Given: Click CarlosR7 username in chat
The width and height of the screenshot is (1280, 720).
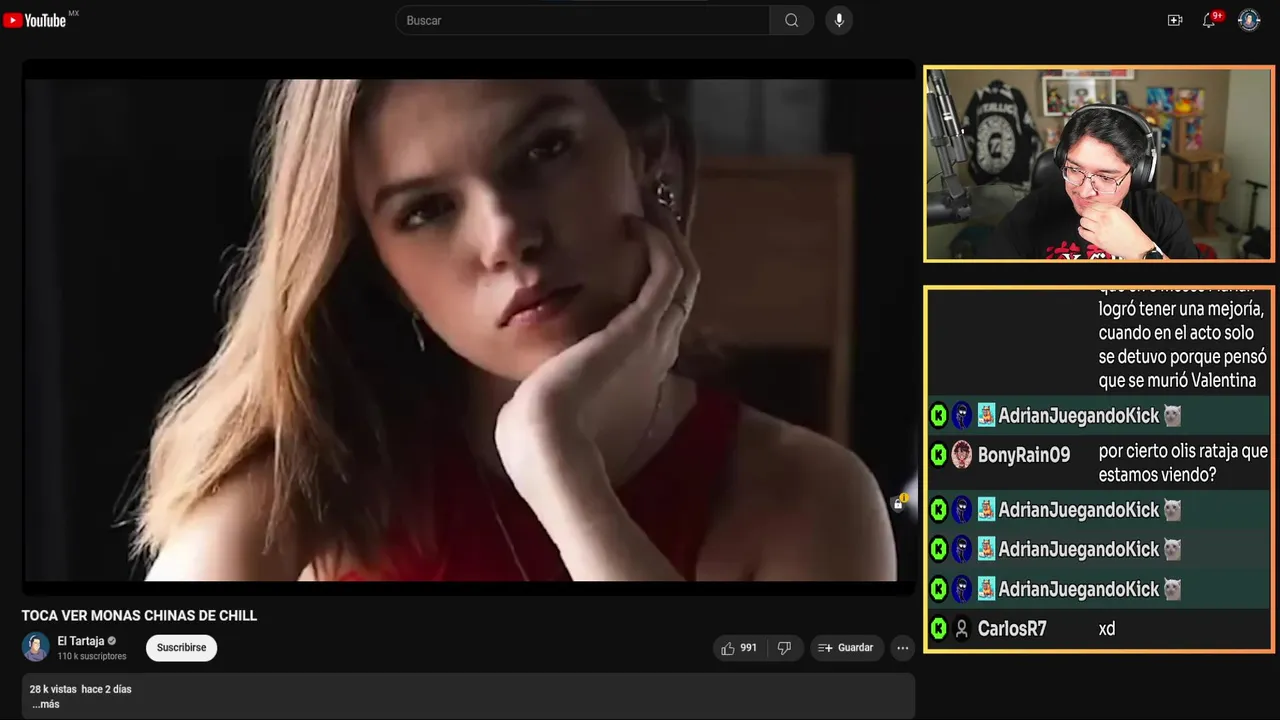Looking at the screenshot, I should coord(1012,628).
